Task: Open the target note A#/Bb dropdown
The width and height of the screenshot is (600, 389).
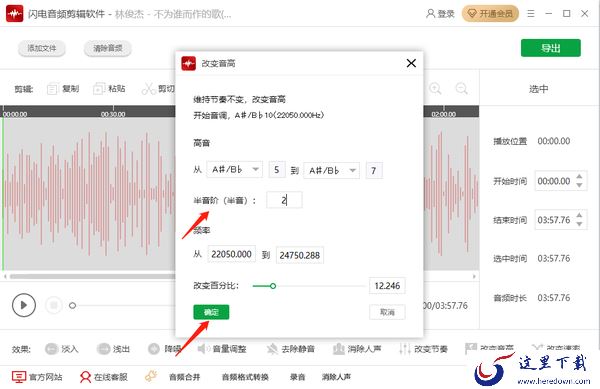Action: click(331, 170)
